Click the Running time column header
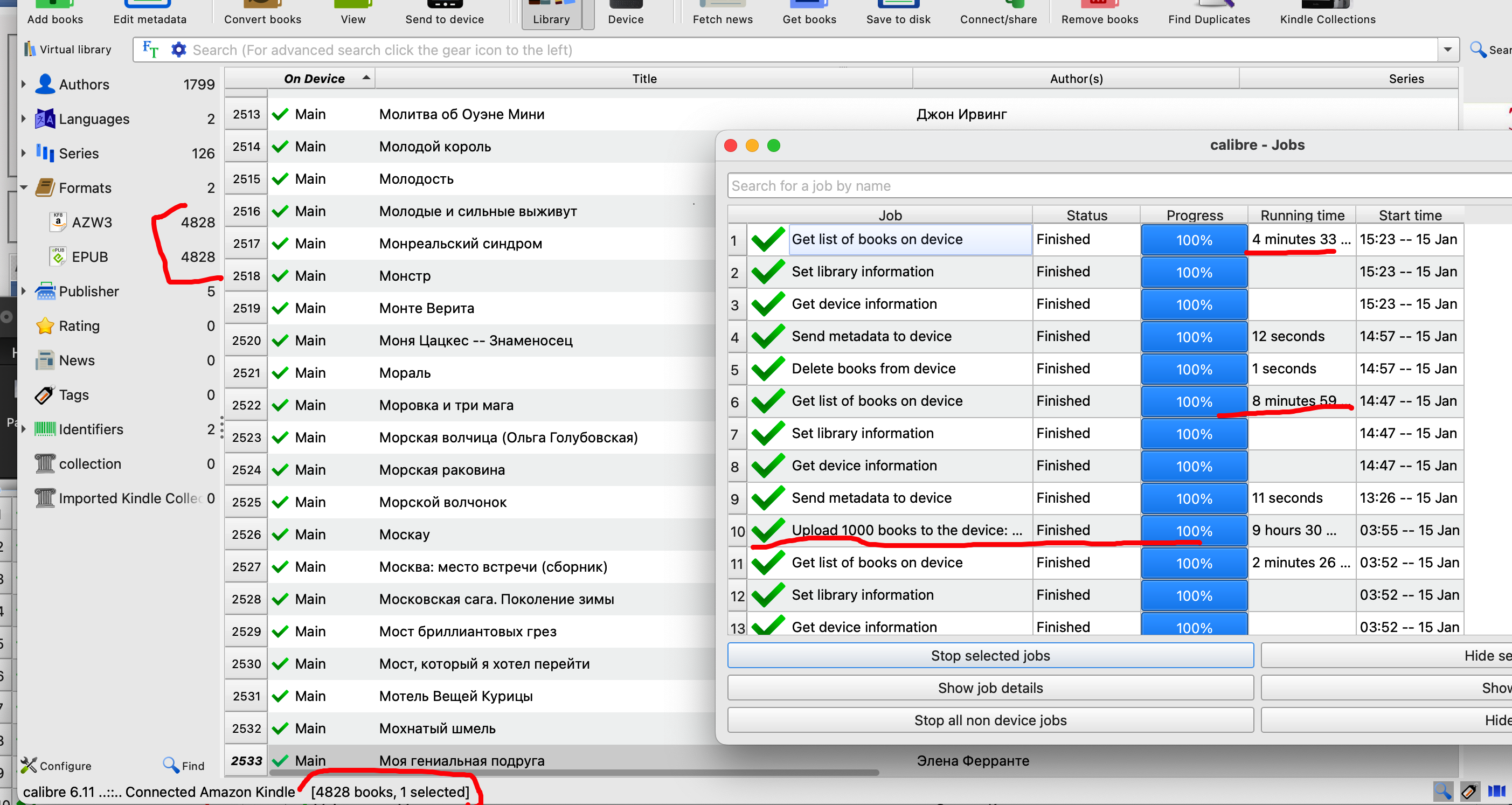 coord(1301,216)
